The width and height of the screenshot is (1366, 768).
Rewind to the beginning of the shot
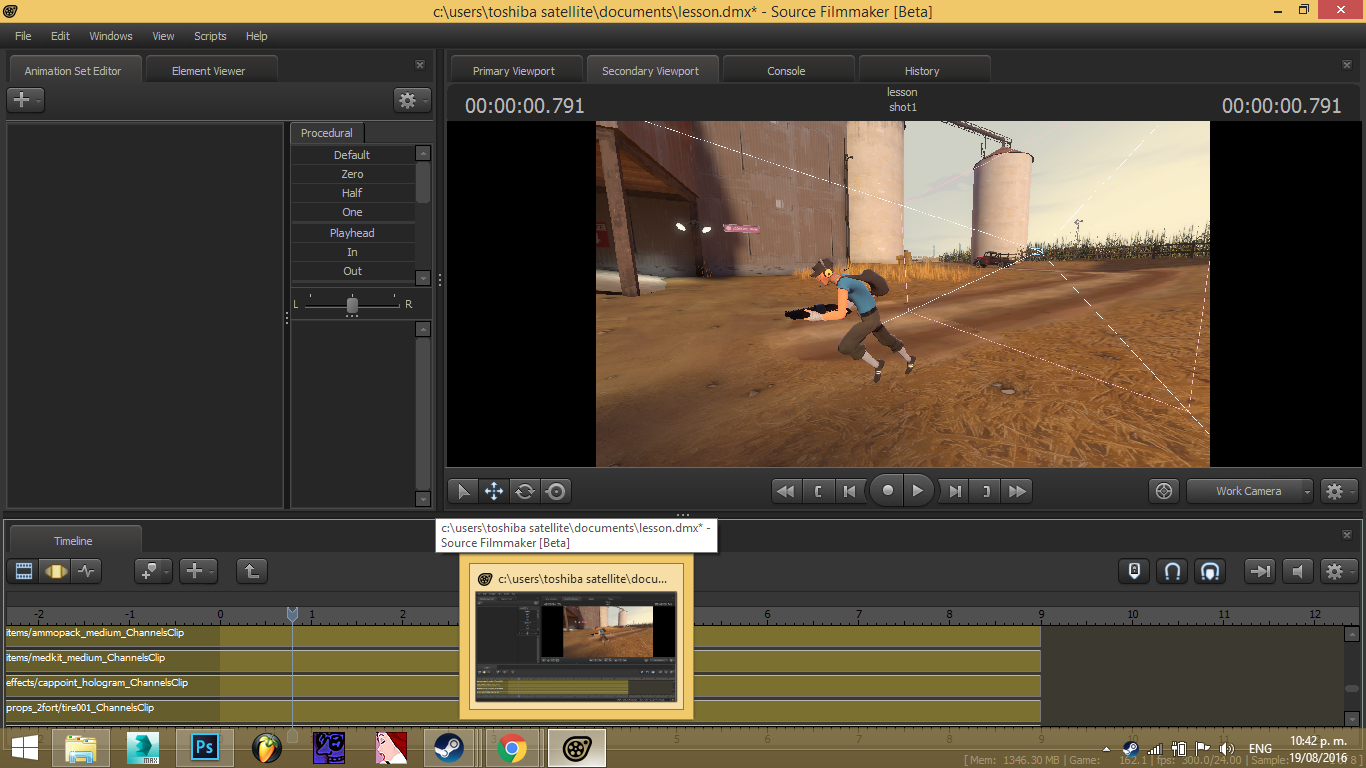pyautogui.click(x=786, y=491)
